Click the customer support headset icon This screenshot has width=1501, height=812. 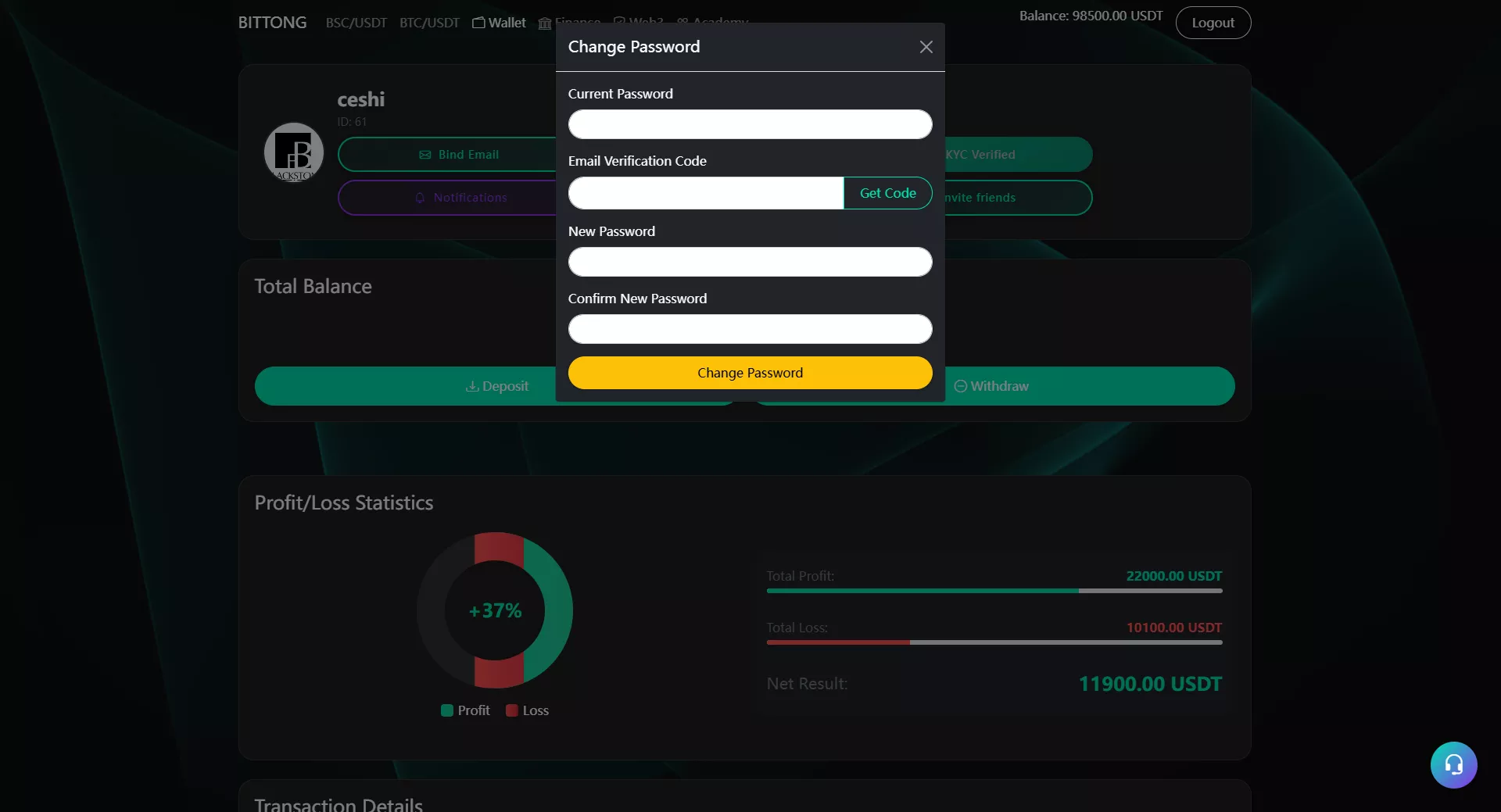click(1453, 764)
